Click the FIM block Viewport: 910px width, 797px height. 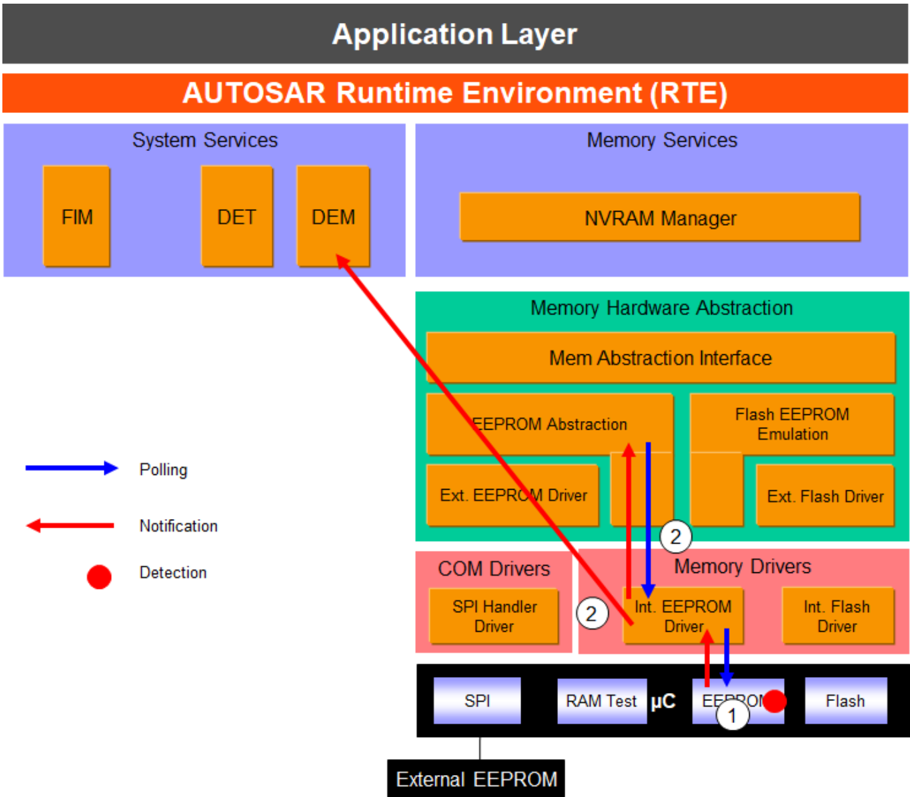tap(77, 217)
